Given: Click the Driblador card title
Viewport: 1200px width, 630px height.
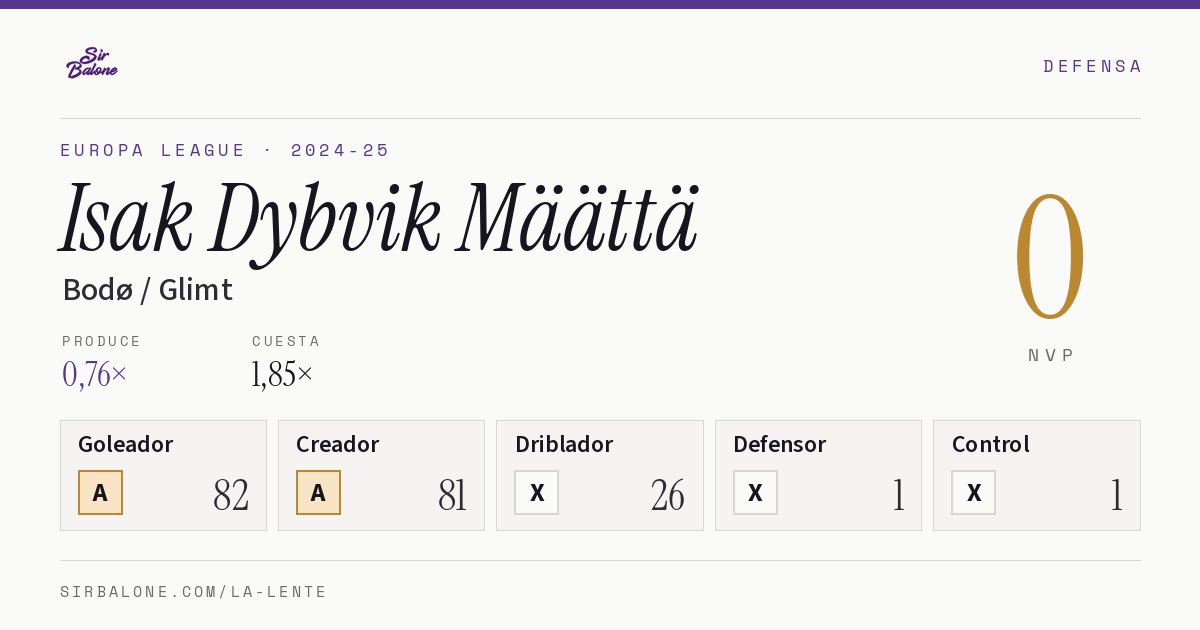Looking at the screenshot, I should [564, 444].
